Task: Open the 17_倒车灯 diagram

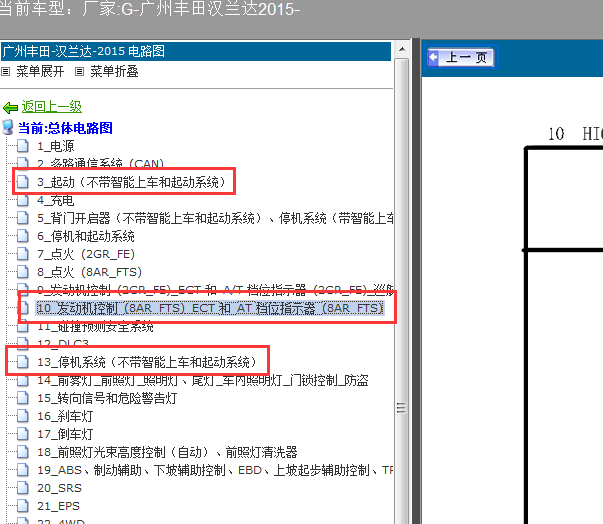Action: point(65,434)
